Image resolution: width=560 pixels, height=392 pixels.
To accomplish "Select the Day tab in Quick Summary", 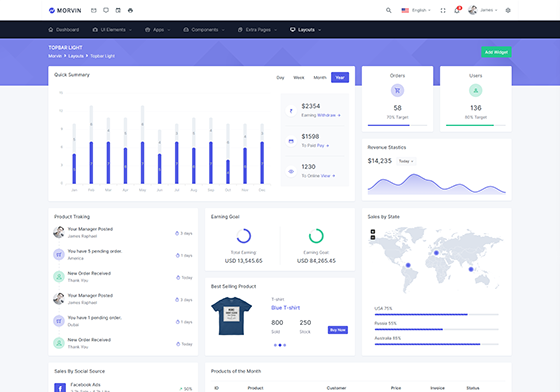I will pyautogui.click(x=280, y=77).
